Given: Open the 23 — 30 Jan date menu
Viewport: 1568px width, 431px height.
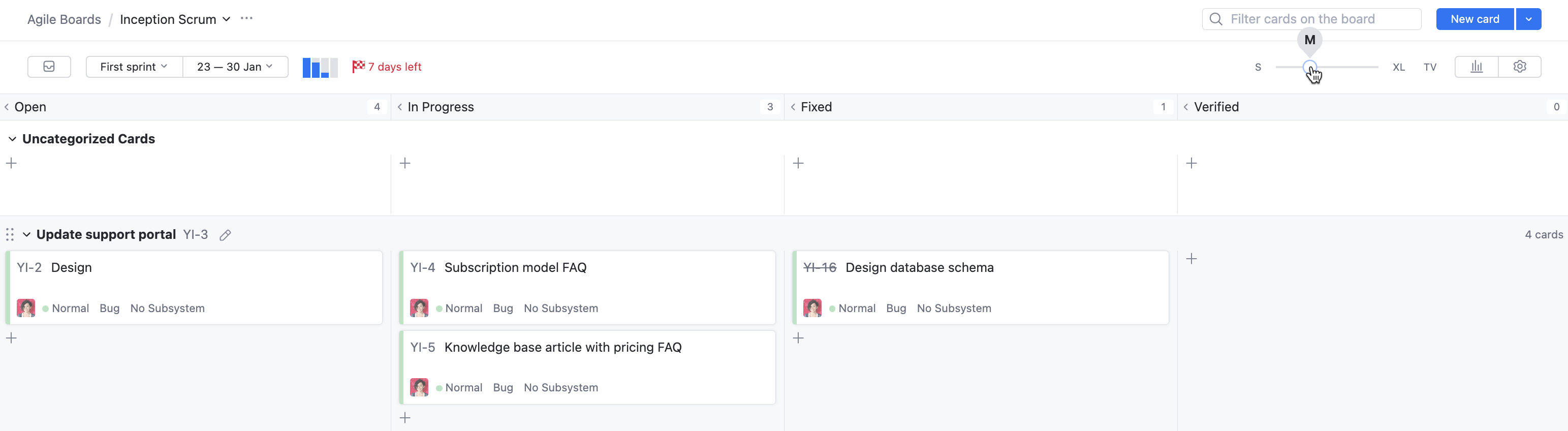Looking at the screenshot, I should pos(235,67).
